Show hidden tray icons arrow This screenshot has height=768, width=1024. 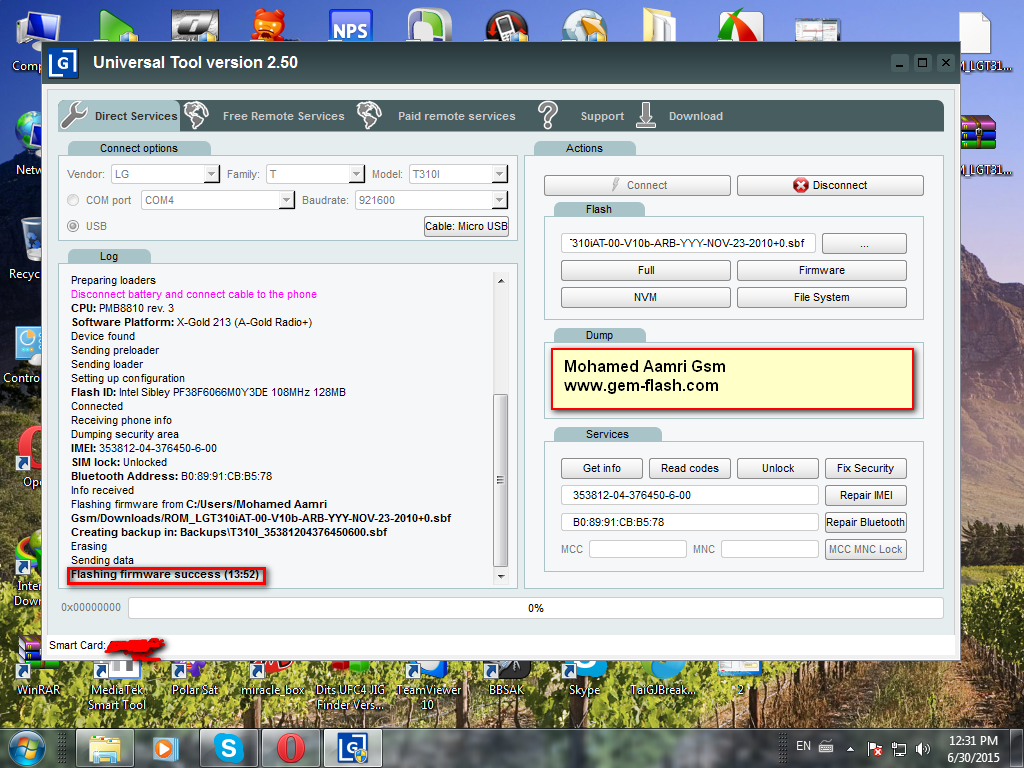tap(850, 749)
